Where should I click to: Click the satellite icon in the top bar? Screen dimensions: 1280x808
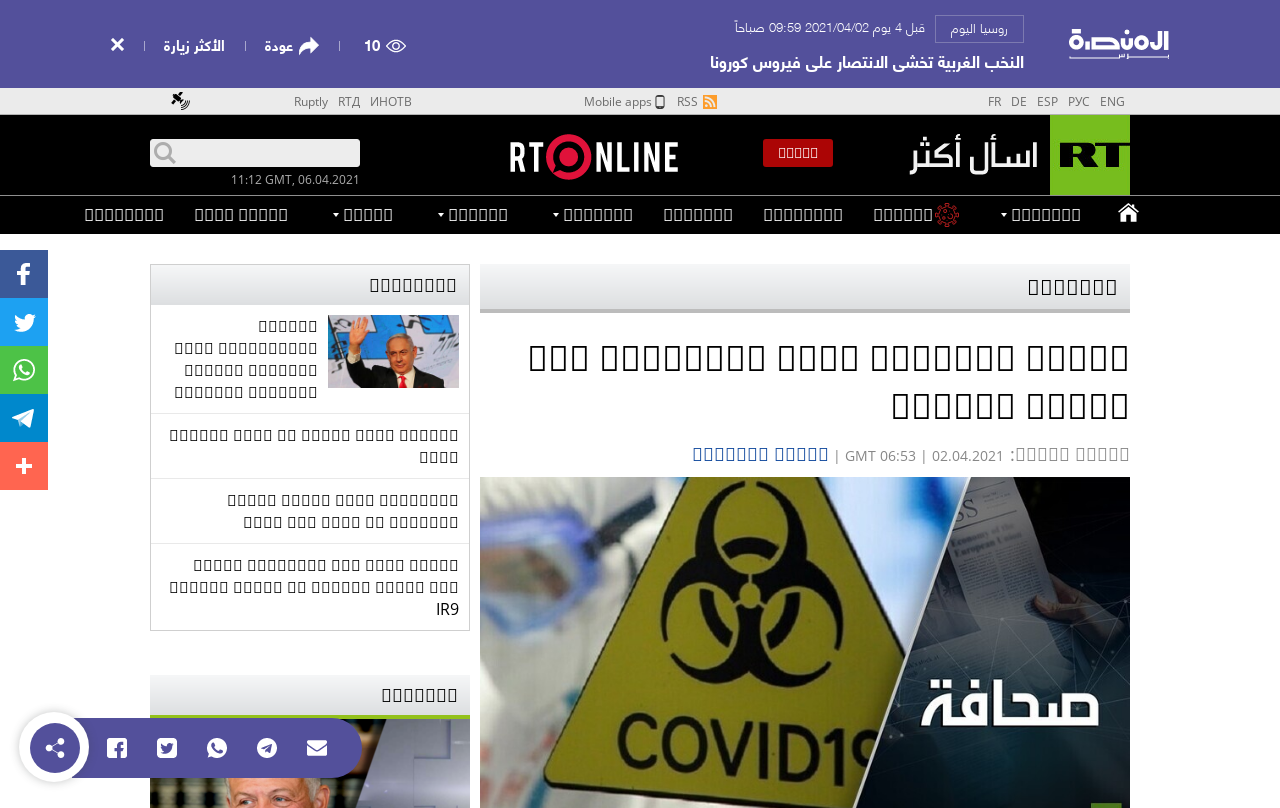pos(180,100)
